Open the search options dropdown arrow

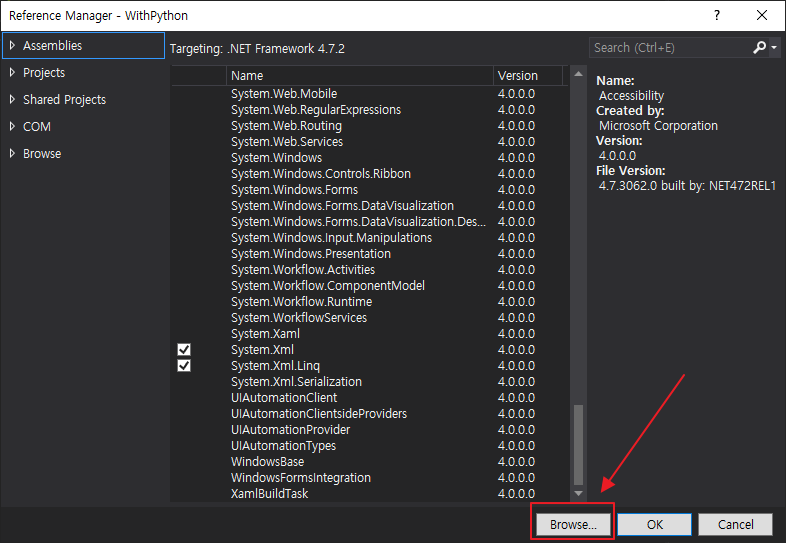774,48
